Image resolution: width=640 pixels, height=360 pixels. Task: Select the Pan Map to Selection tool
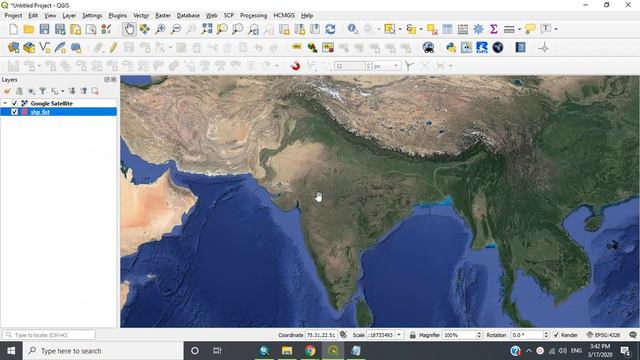[x=144, y=29]
